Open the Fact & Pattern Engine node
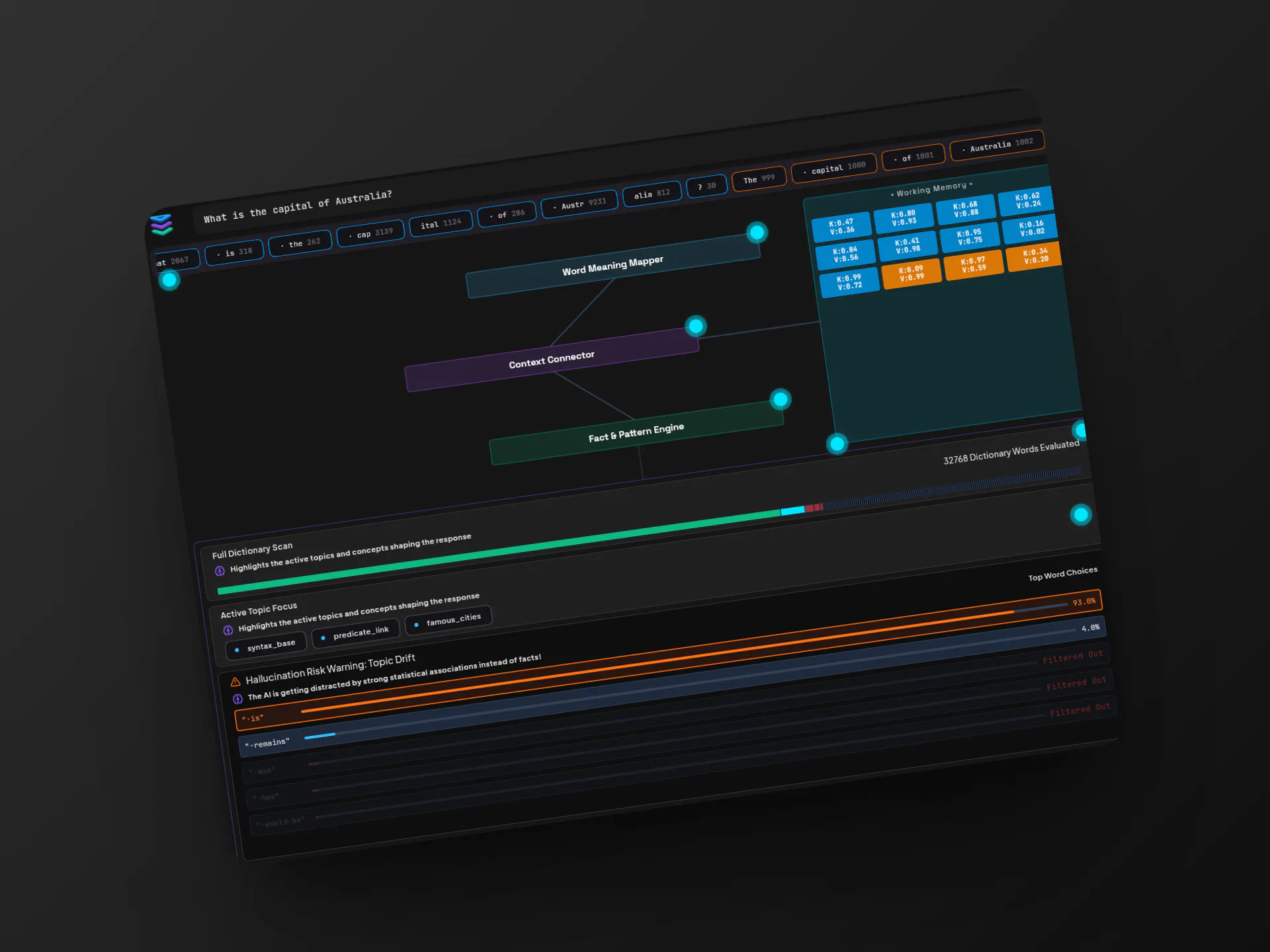1270x952 pixels. click(636, 432)
